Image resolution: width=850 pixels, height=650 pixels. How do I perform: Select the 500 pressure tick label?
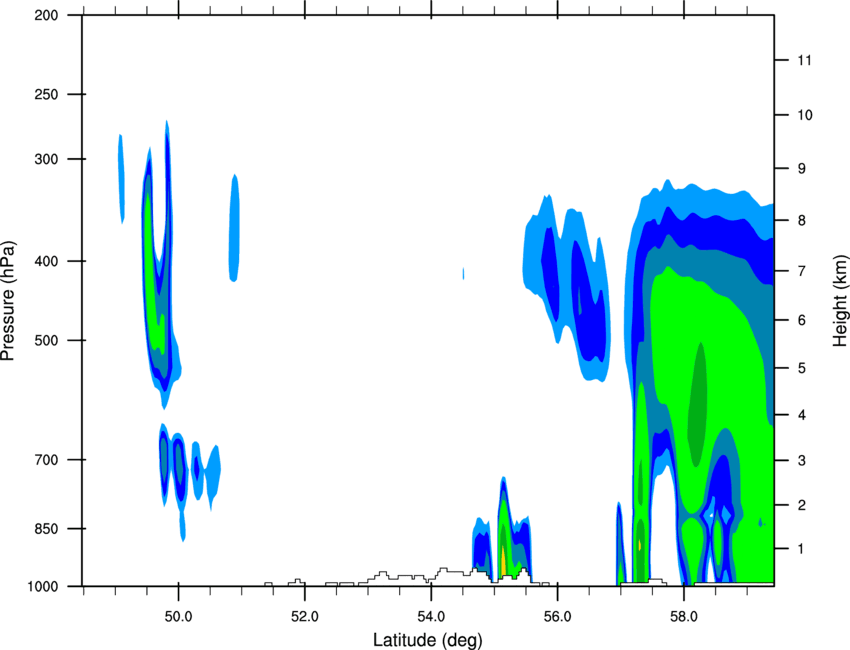46,340
